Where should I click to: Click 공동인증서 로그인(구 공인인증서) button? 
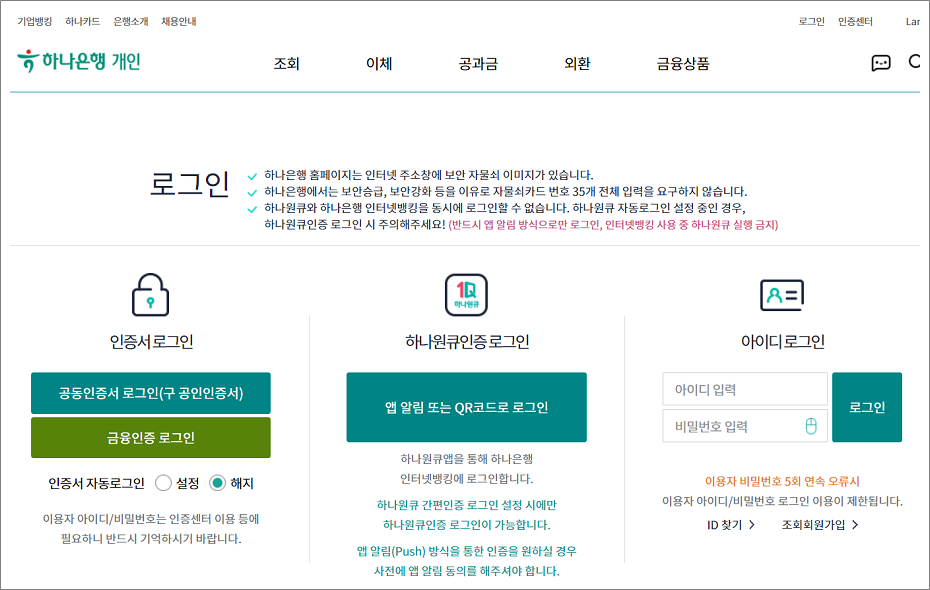pos(151,393)
